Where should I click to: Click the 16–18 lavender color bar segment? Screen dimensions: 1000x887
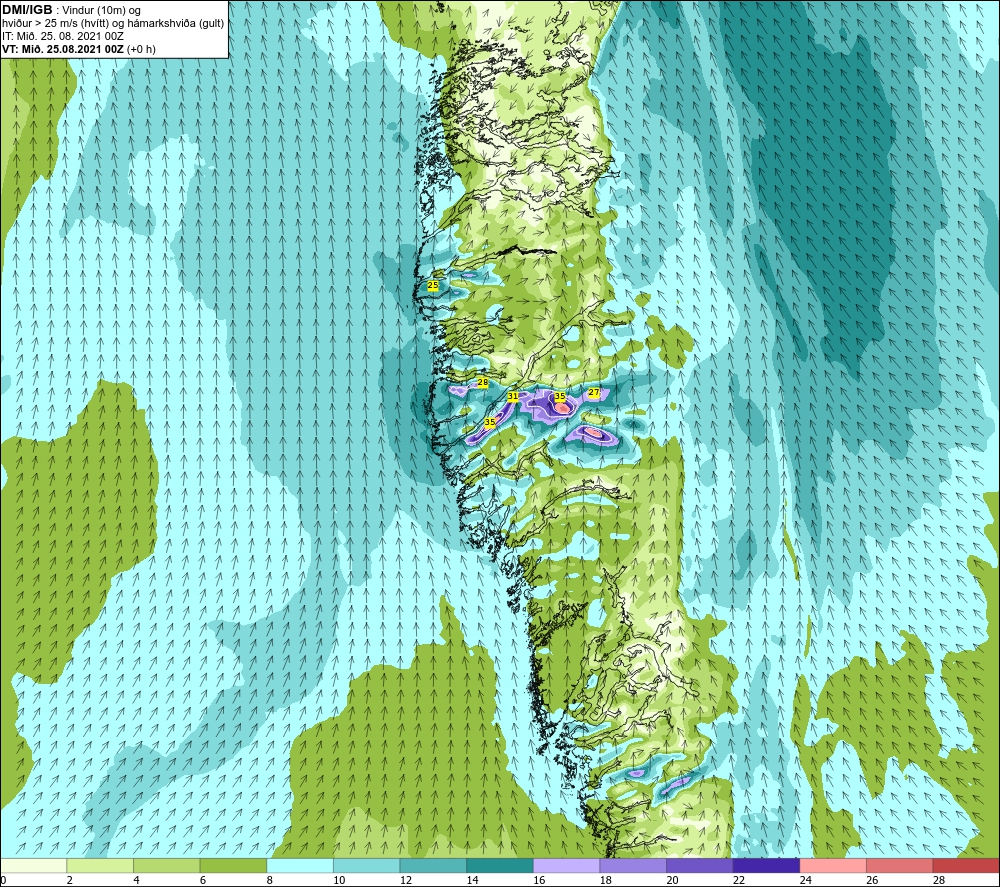(x=566, y=865)
